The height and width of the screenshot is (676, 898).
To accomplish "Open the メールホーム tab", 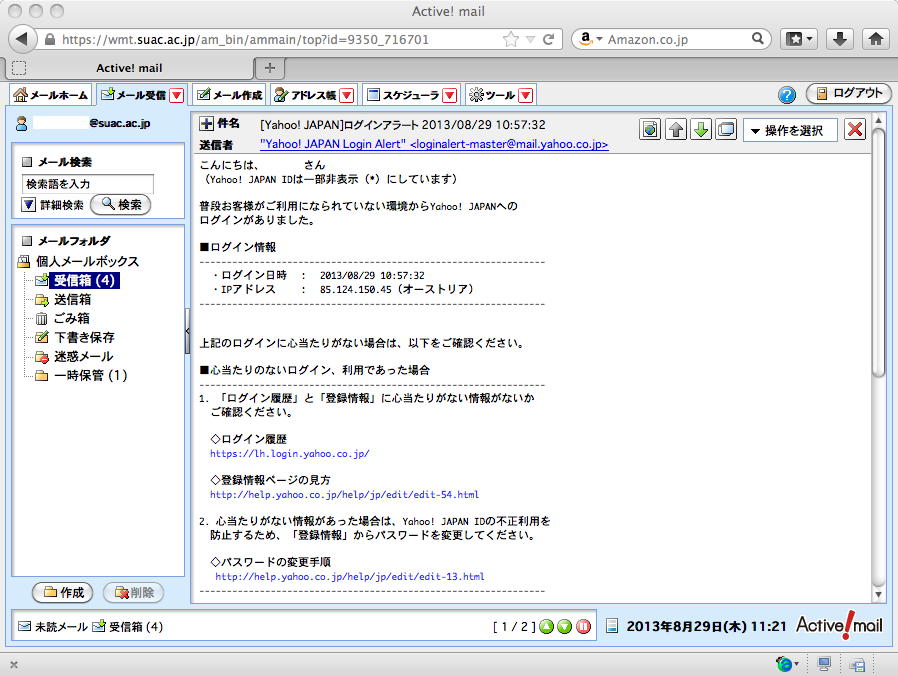I will [x=50, y=95].
